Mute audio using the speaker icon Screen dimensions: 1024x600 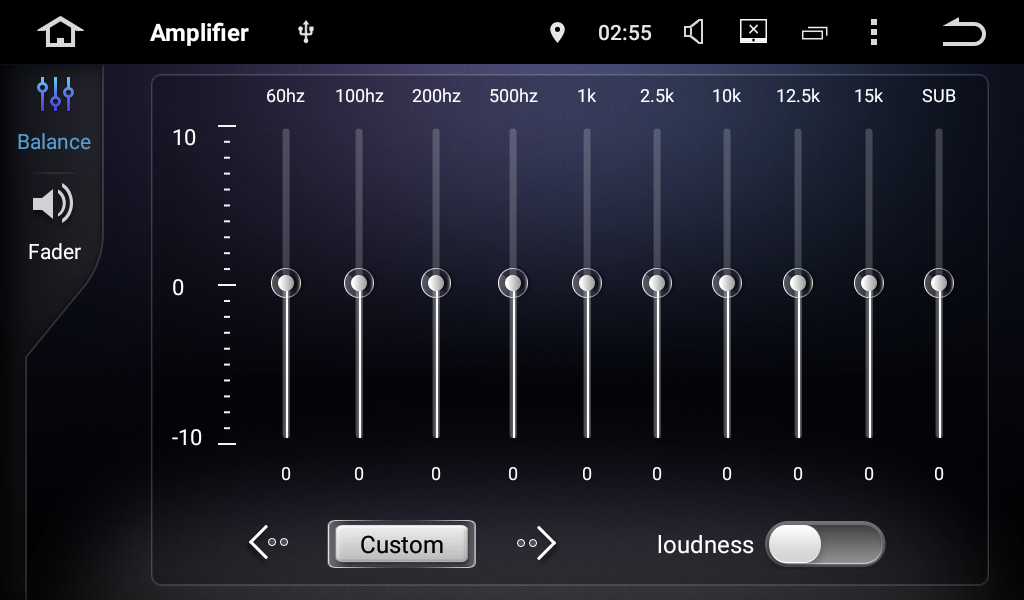[x=693, y=33]
